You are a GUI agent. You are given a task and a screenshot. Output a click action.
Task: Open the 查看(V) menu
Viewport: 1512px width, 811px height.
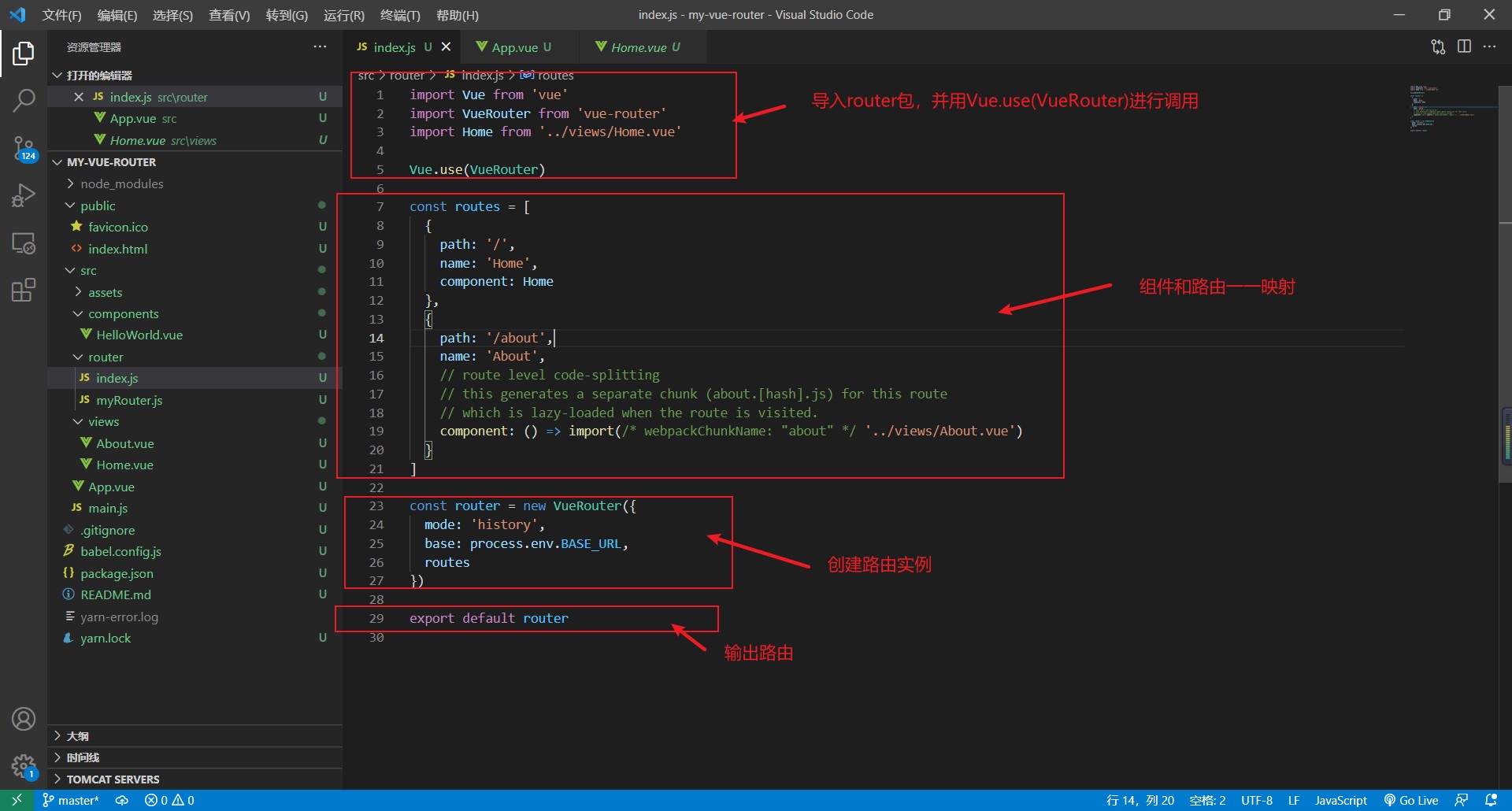(229, 15)
